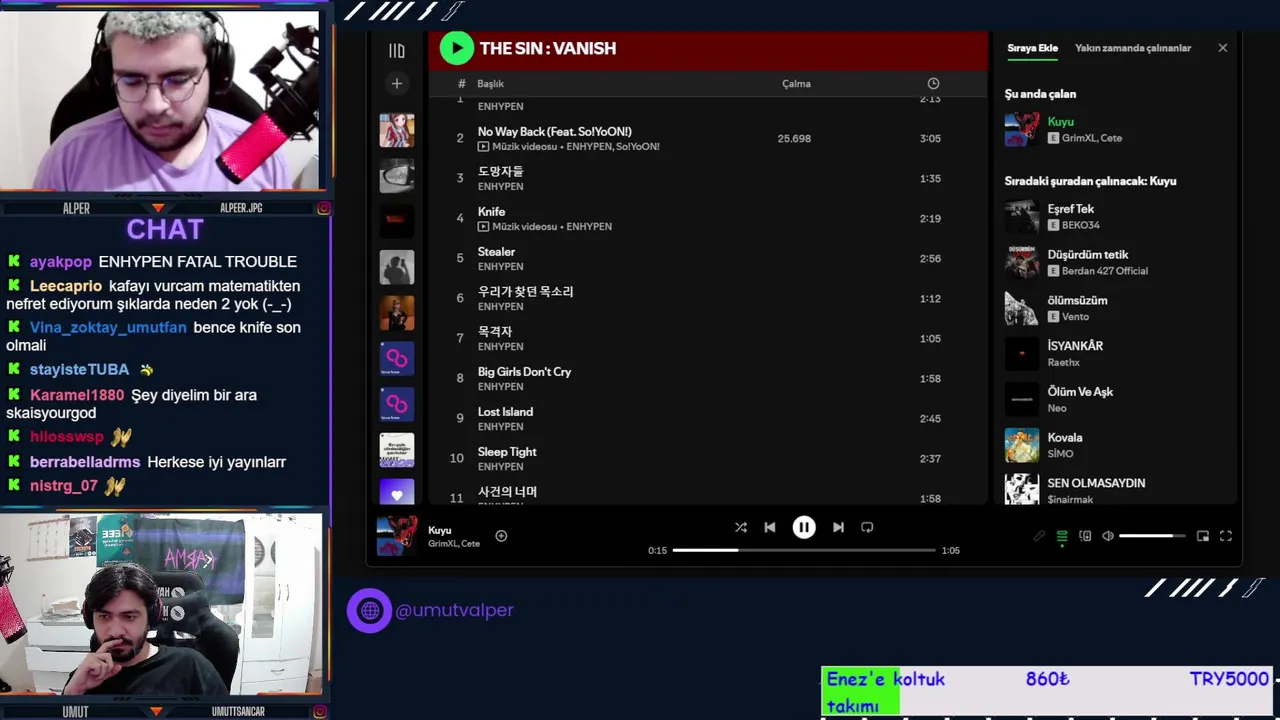Sort by duration clock icon header
The height and width of the screenshot is (720, 1280).
click(x=933, y=84)
